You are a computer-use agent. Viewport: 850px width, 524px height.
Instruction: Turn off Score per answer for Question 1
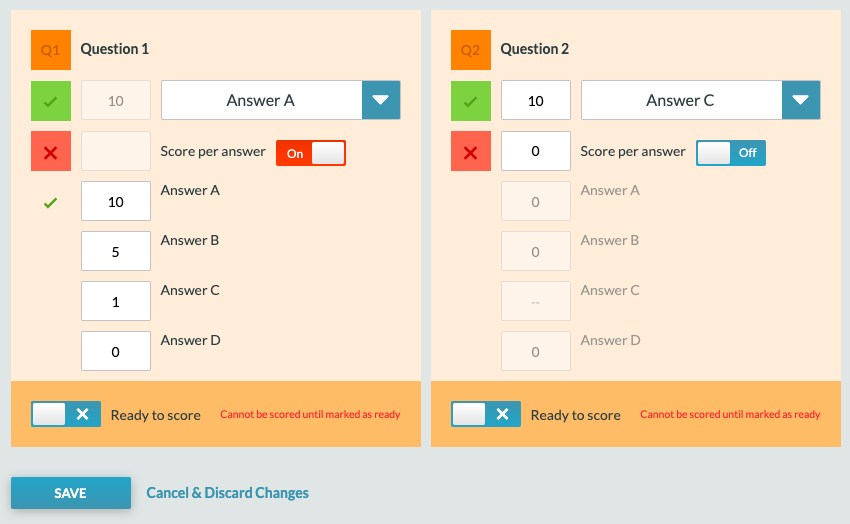pos(310,153)
